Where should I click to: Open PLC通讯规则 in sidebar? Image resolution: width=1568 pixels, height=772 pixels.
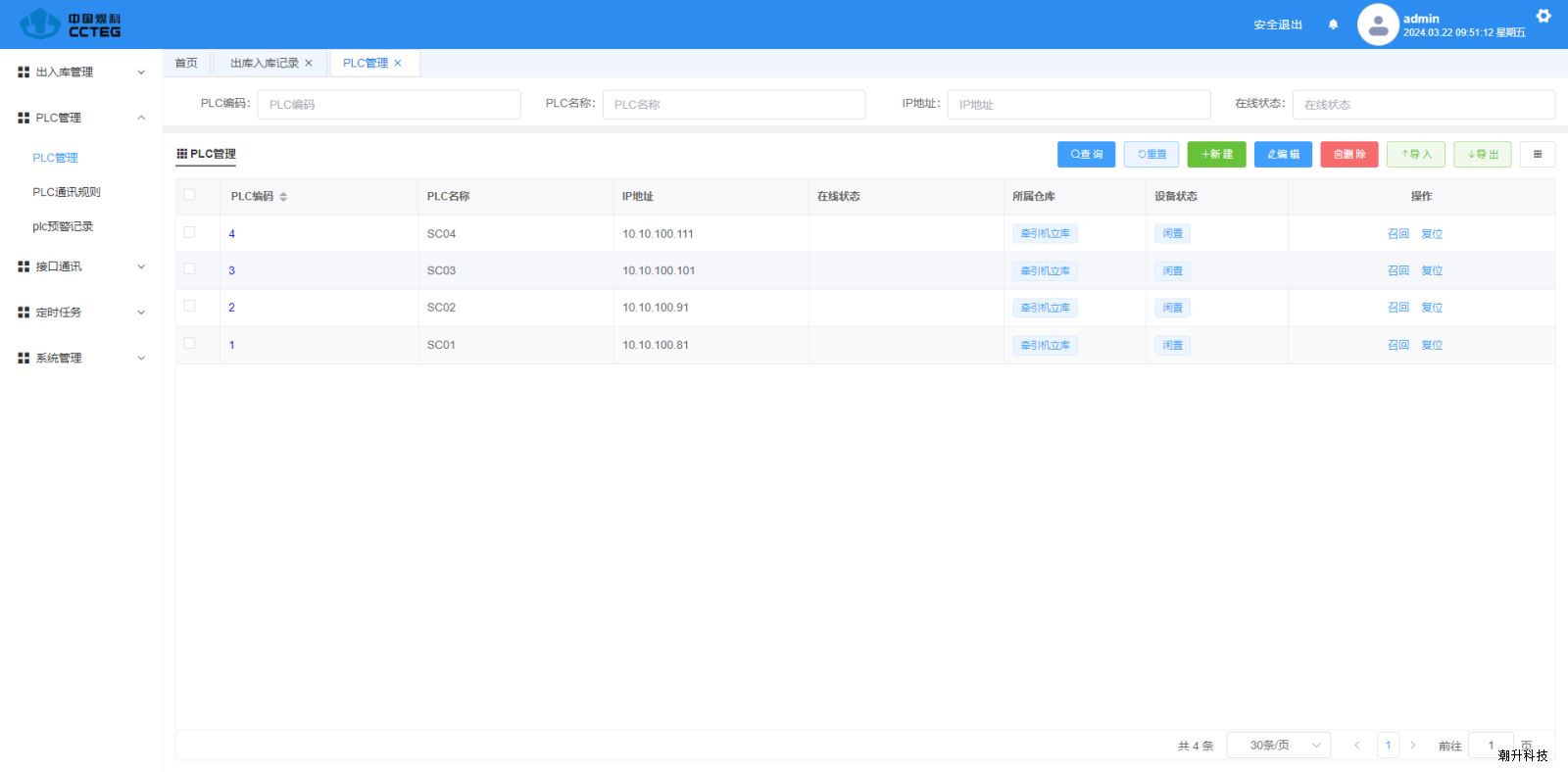tap(67, 192)
